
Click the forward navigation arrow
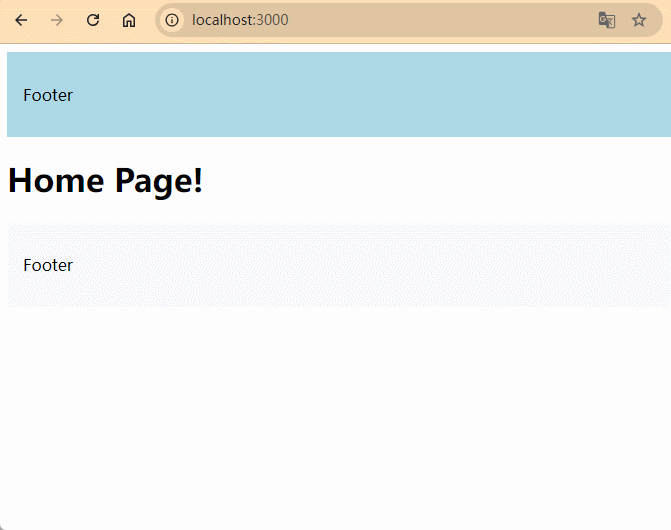coord(57,20)
